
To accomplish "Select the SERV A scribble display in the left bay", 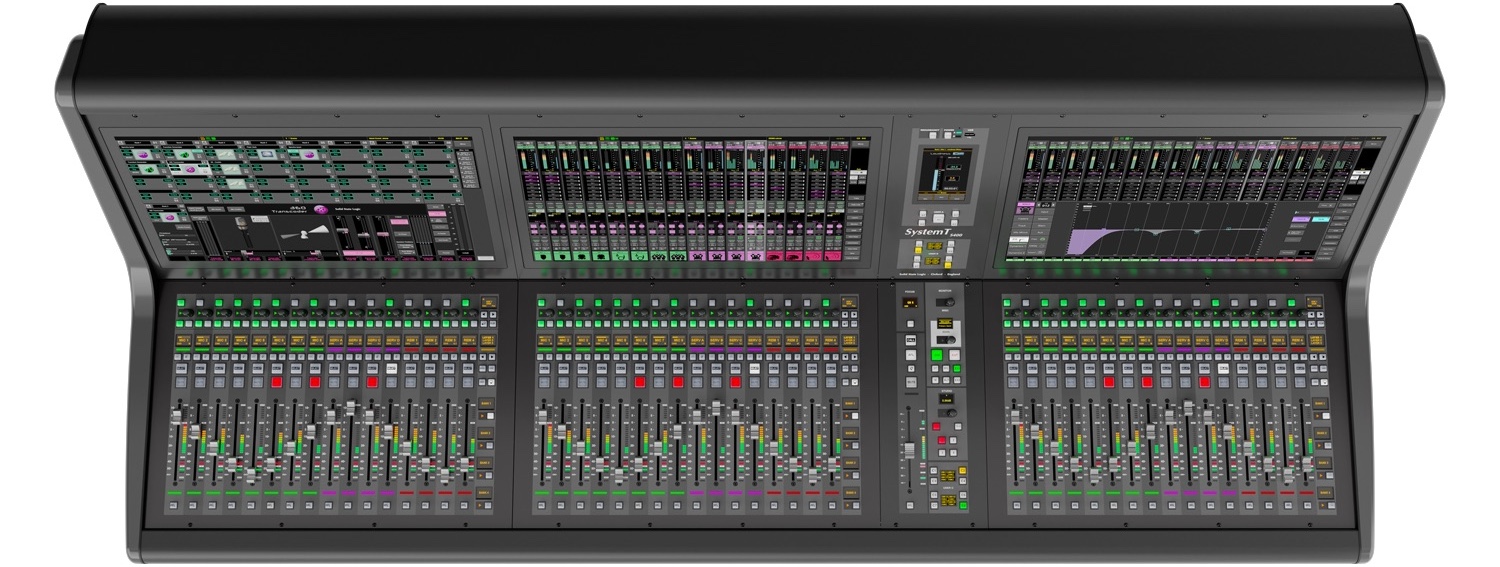I will [x=335, y=340].
